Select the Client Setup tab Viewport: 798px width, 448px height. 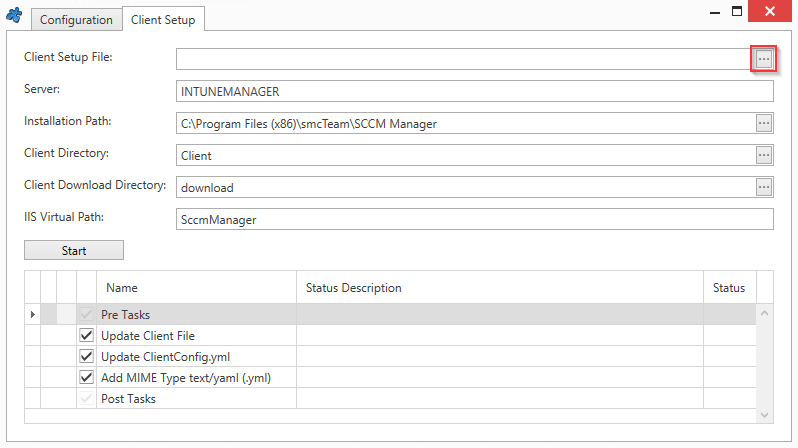(164, 20)
